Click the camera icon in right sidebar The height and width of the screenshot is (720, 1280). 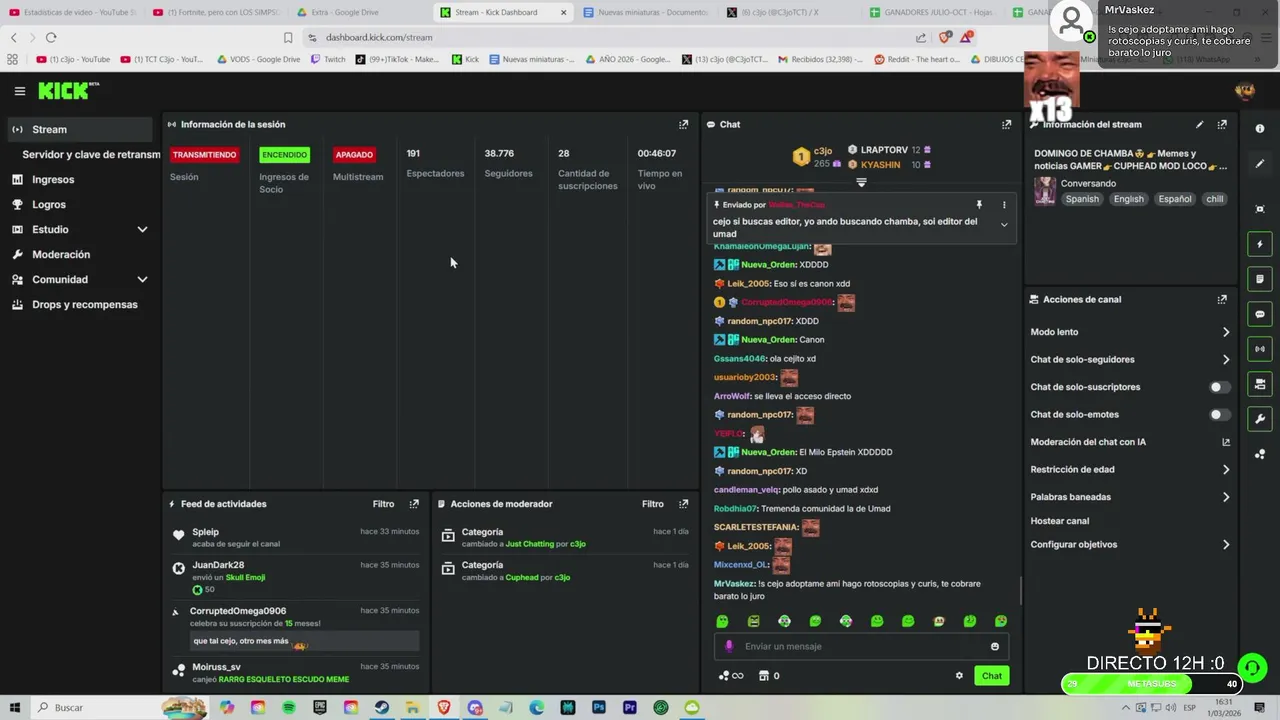1260,384
